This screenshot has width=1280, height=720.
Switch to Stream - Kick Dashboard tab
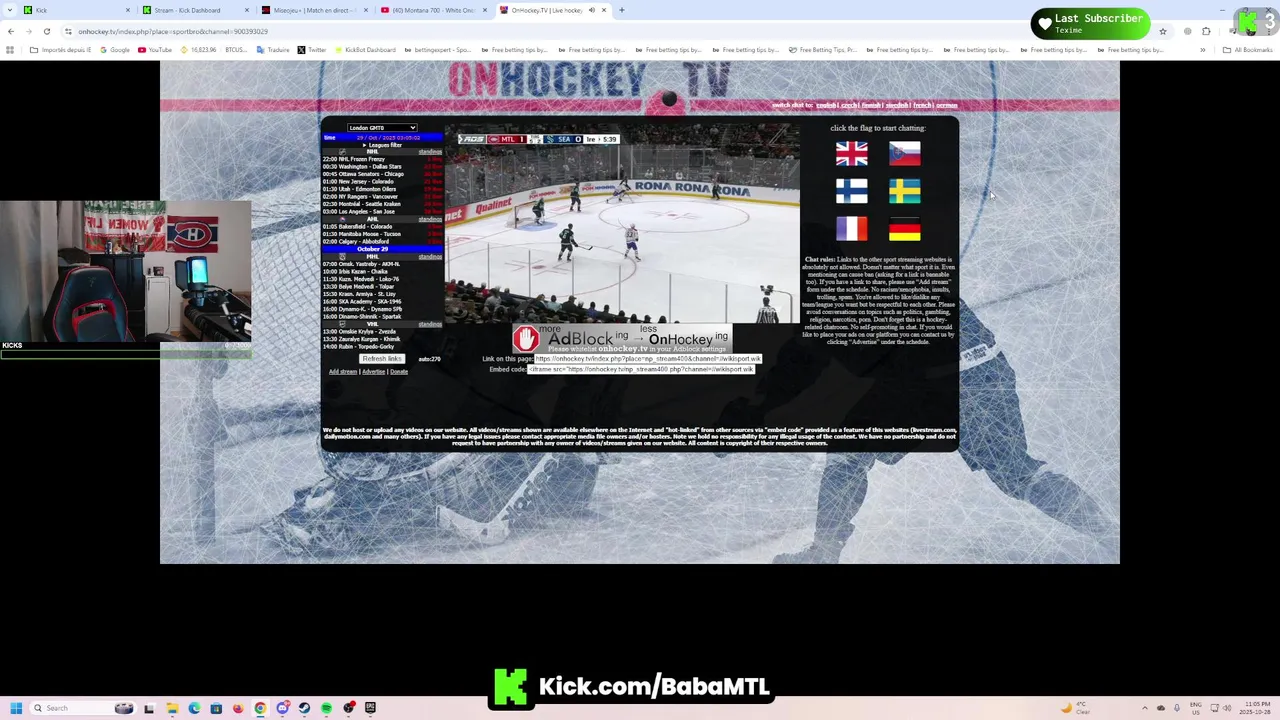click(x=194, y=10)
